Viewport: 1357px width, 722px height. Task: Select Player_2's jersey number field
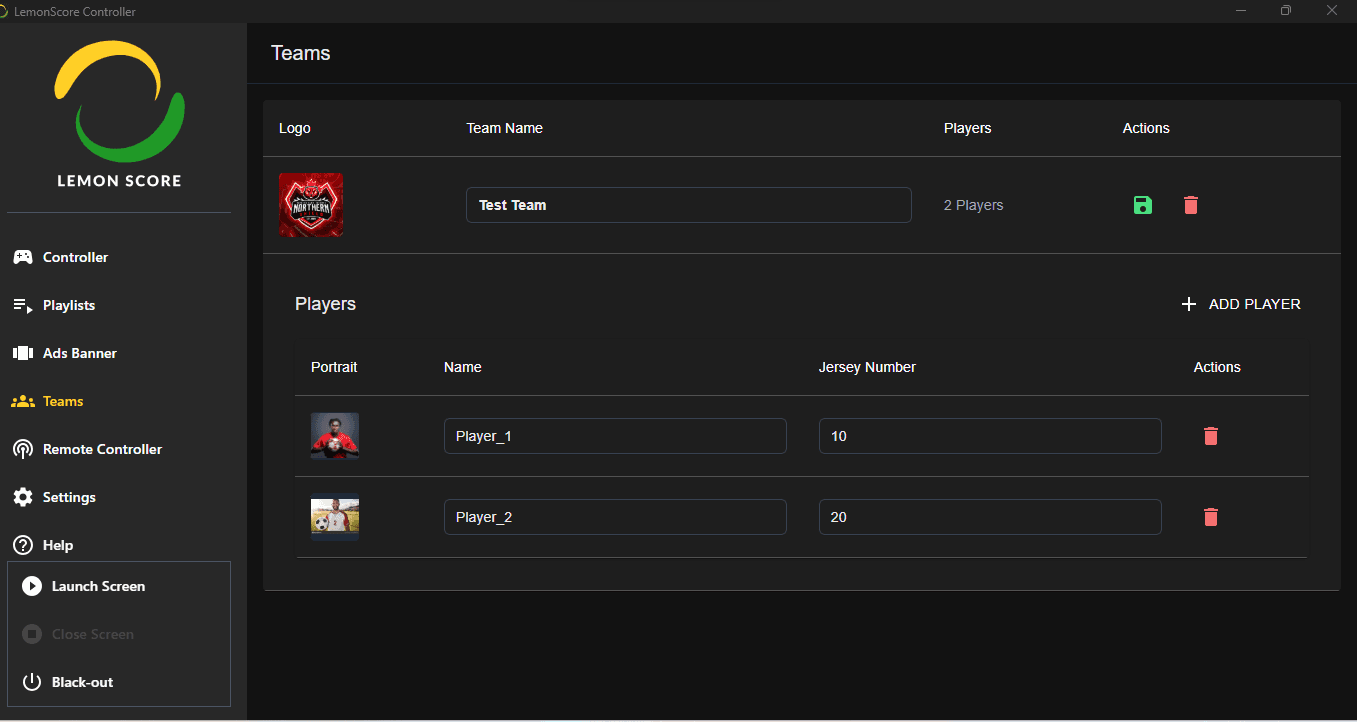989,517
